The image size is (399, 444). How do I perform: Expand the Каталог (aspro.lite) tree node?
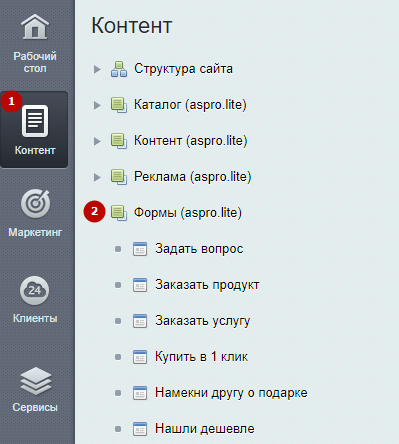(x=97, y=105)
